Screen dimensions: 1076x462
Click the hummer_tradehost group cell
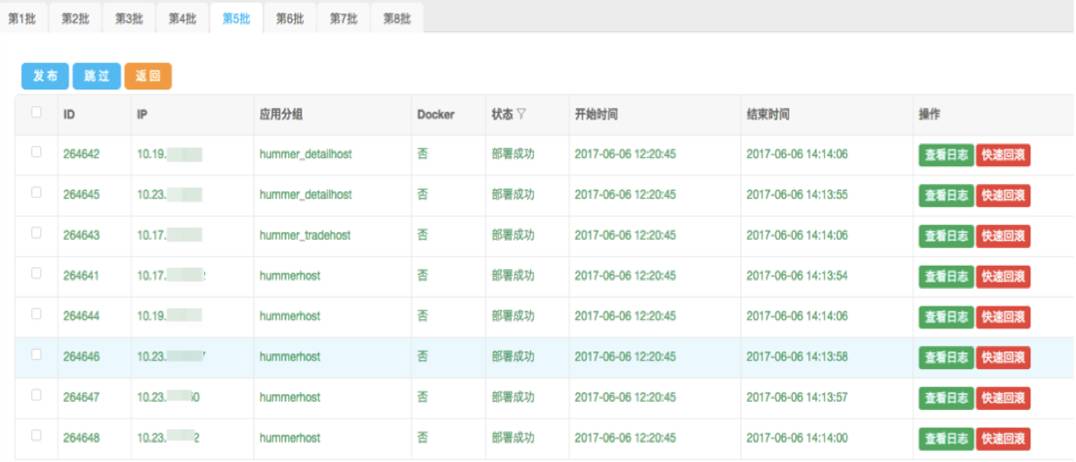(x=305, y=235)
